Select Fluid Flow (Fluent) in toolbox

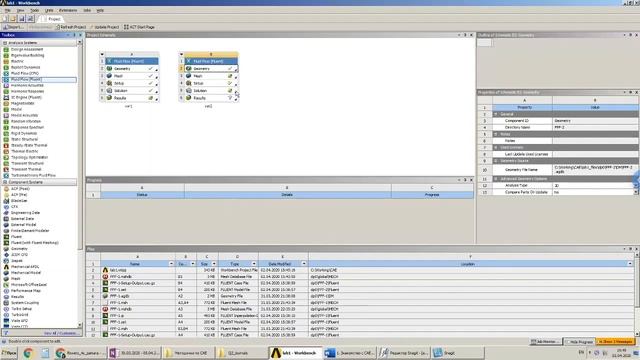click(26, 80)
